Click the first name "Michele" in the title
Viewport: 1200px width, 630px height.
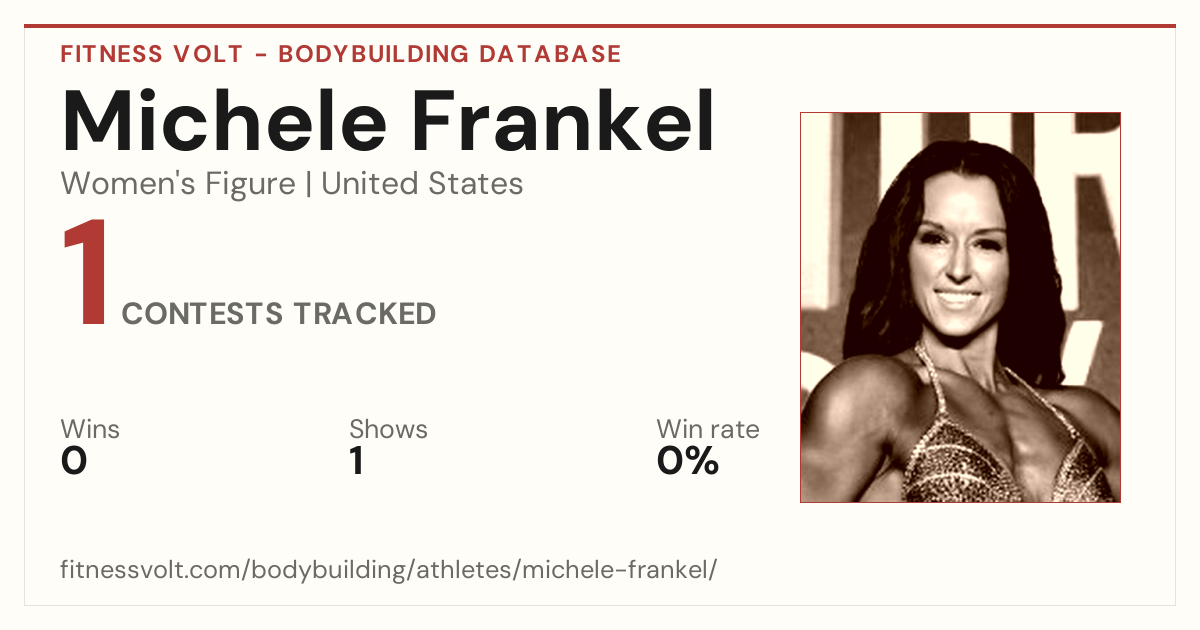pyautogui.click(x=224, y=122)
